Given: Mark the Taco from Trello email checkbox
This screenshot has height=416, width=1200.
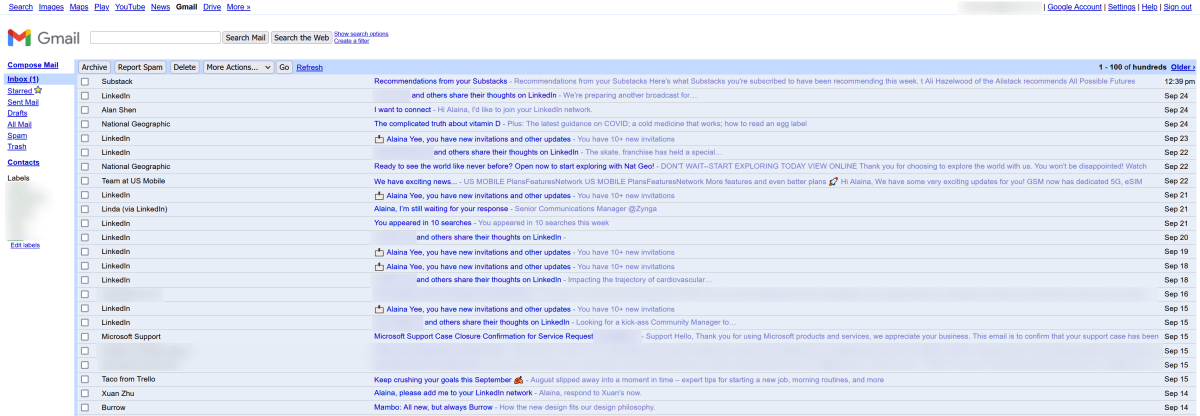Looking at the screenshot, I should (x=85, y=380).
